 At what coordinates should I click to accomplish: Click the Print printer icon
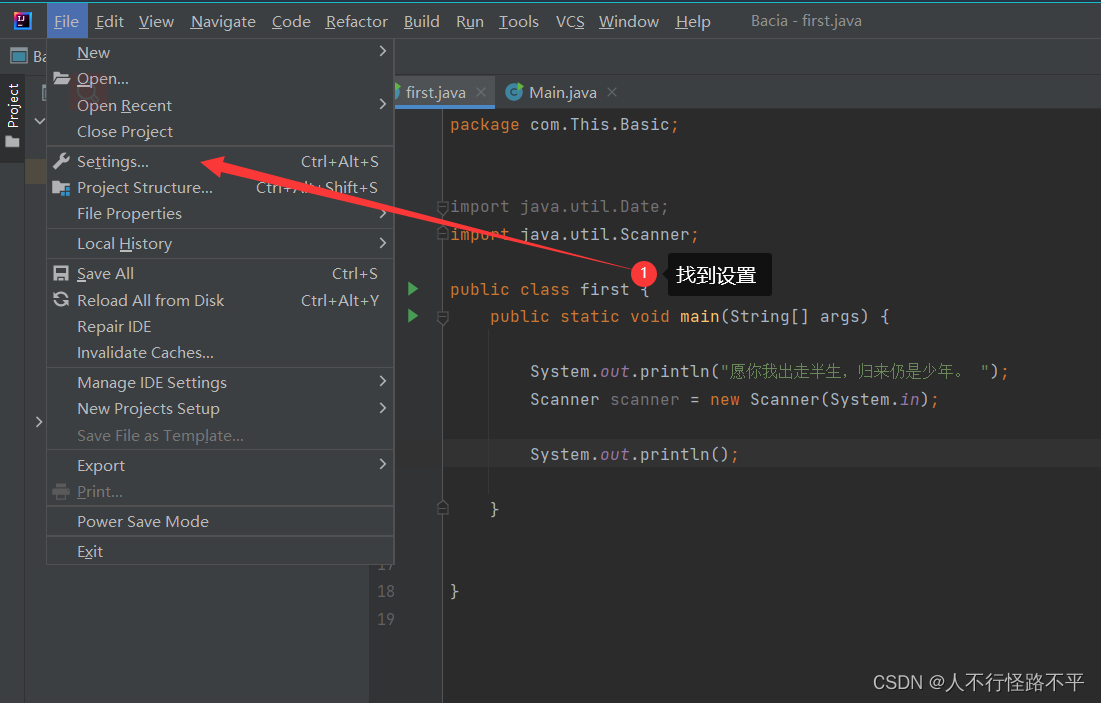tap(61, 492)
